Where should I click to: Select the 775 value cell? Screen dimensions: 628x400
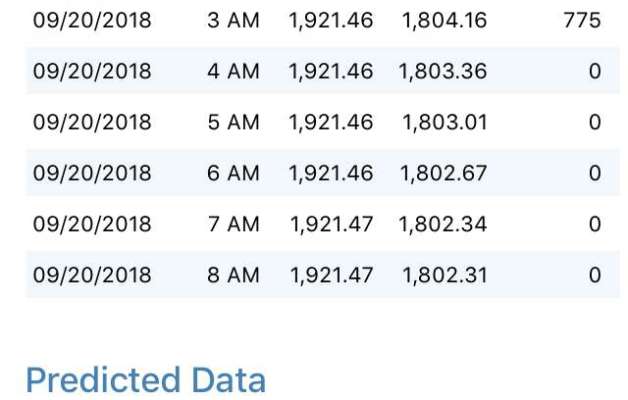click(582, 20)
